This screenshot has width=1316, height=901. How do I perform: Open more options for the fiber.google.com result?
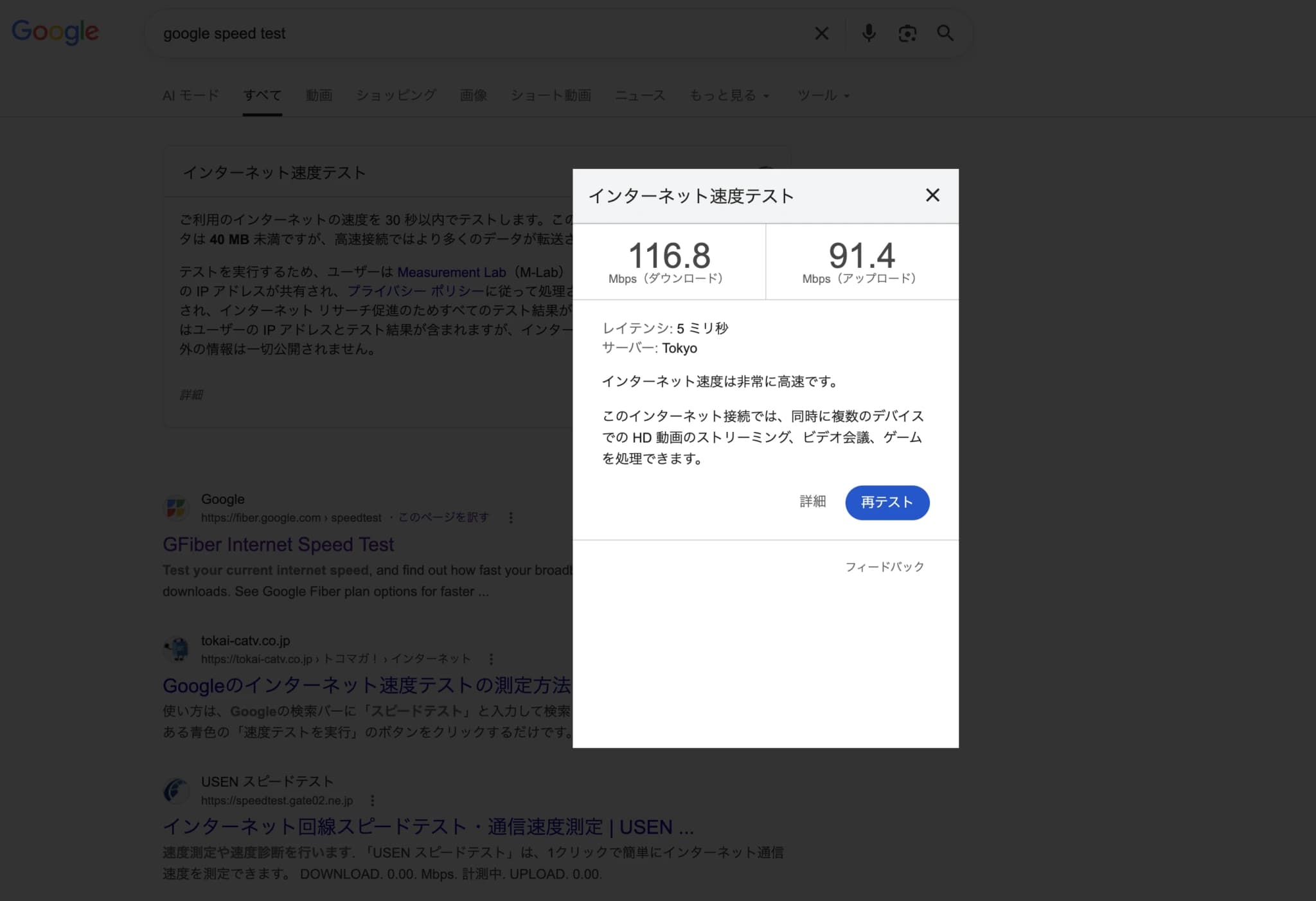pos(511,517)
